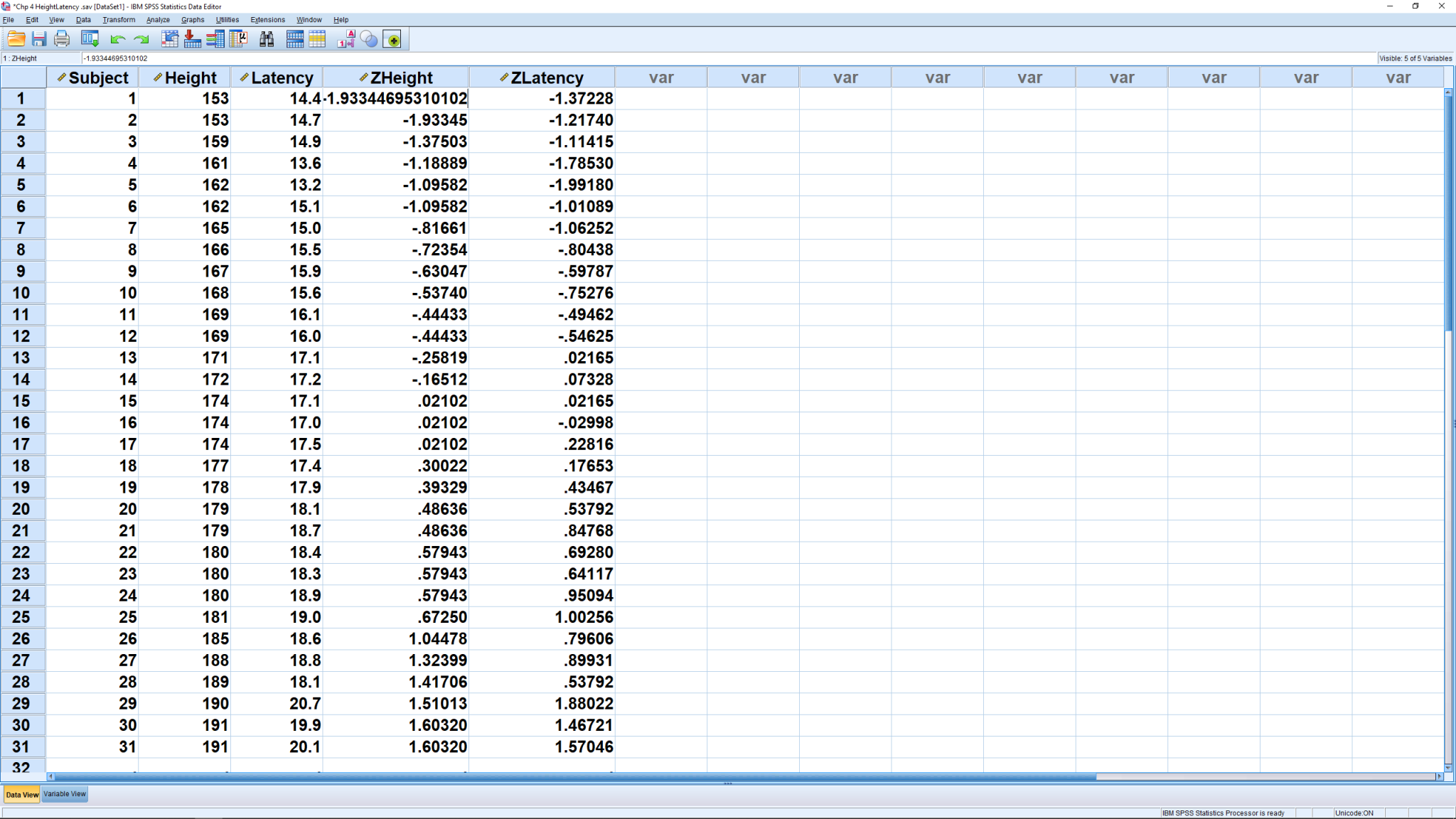Print the data file
Screen dimensions: 1456x819
click(60, 39)
